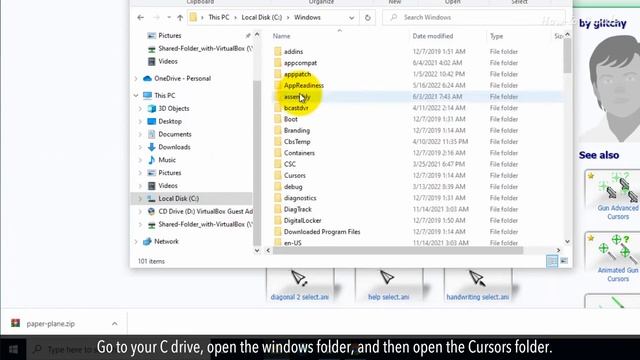The image size is (640, 360).
Task: Open the paper-plane.zip download
Action: tap(51, 324)
